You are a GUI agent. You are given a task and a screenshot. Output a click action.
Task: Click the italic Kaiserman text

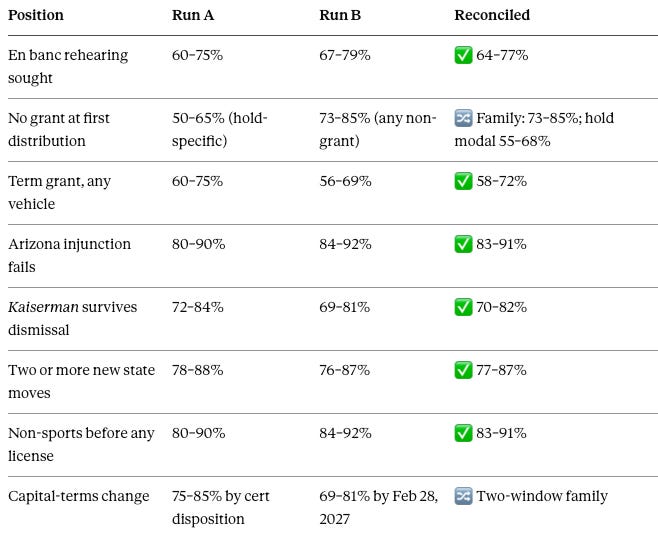(43, 307)
